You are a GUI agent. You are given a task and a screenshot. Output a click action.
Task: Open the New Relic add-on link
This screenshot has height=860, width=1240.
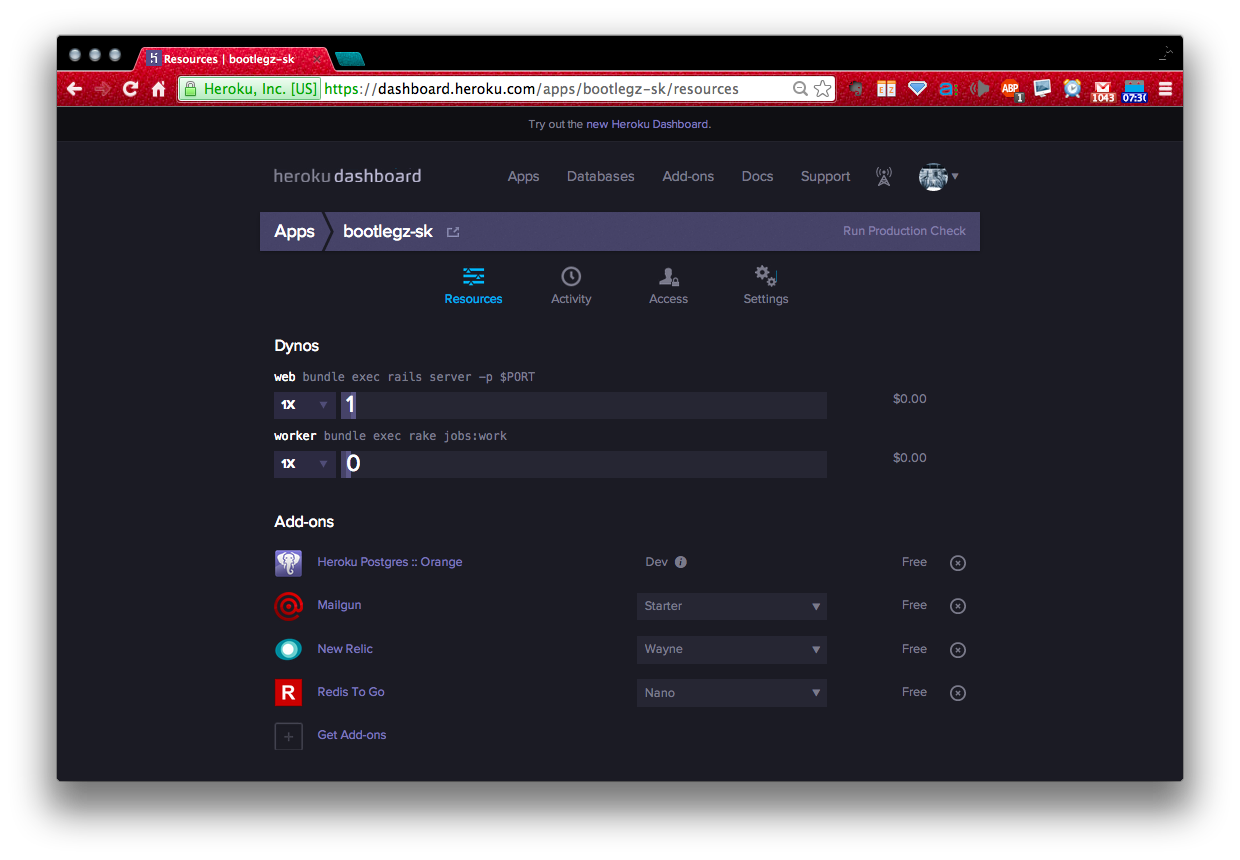click(x=345, y=649)
